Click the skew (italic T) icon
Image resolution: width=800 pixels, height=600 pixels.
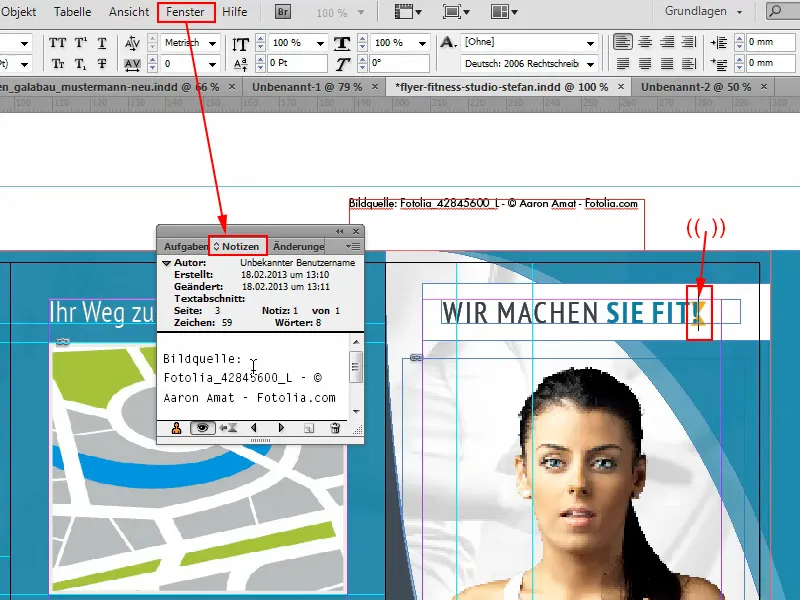pyautogui.click(x=342, y=64)
